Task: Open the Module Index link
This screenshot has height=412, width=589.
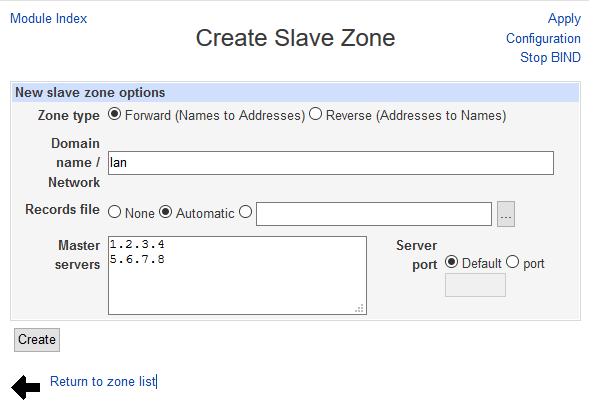Action: point(48,18)
